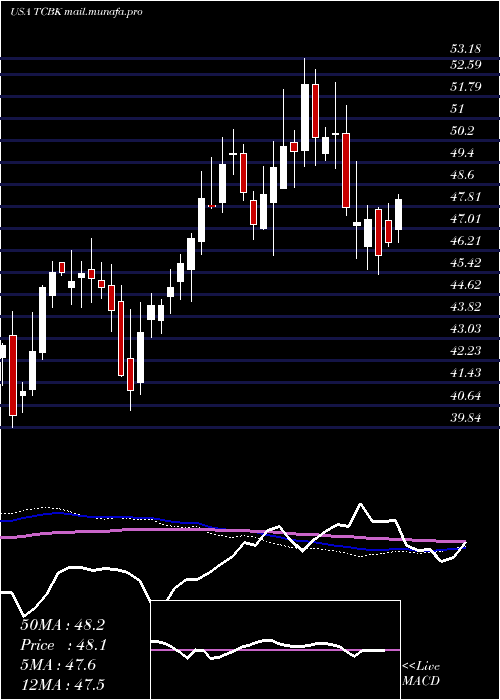Viewport: 500px width, 700px height.
Task: Select the 52.59 price axis label
Action: 465,65
